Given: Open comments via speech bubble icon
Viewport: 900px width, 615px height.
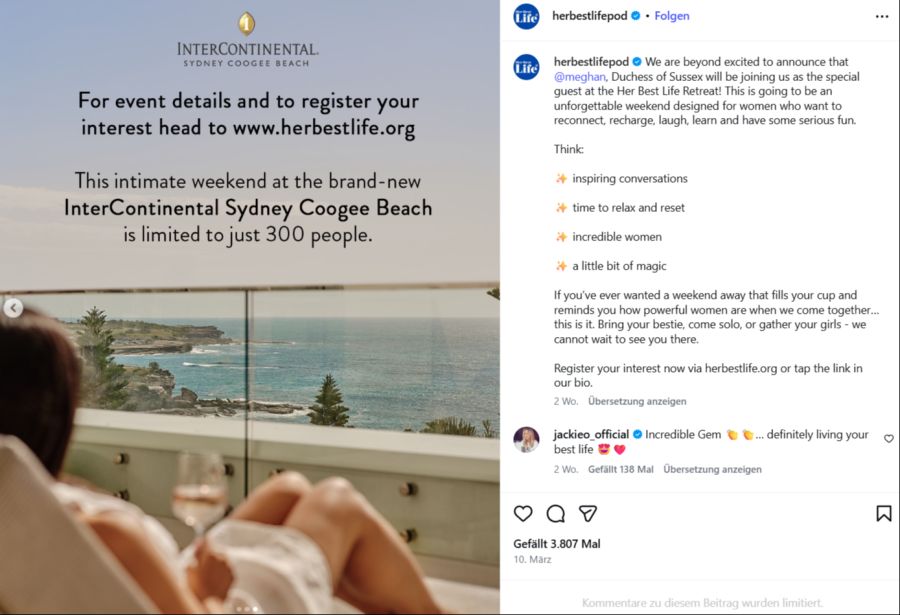Looking at the screenshot, I should coord(556,513).
